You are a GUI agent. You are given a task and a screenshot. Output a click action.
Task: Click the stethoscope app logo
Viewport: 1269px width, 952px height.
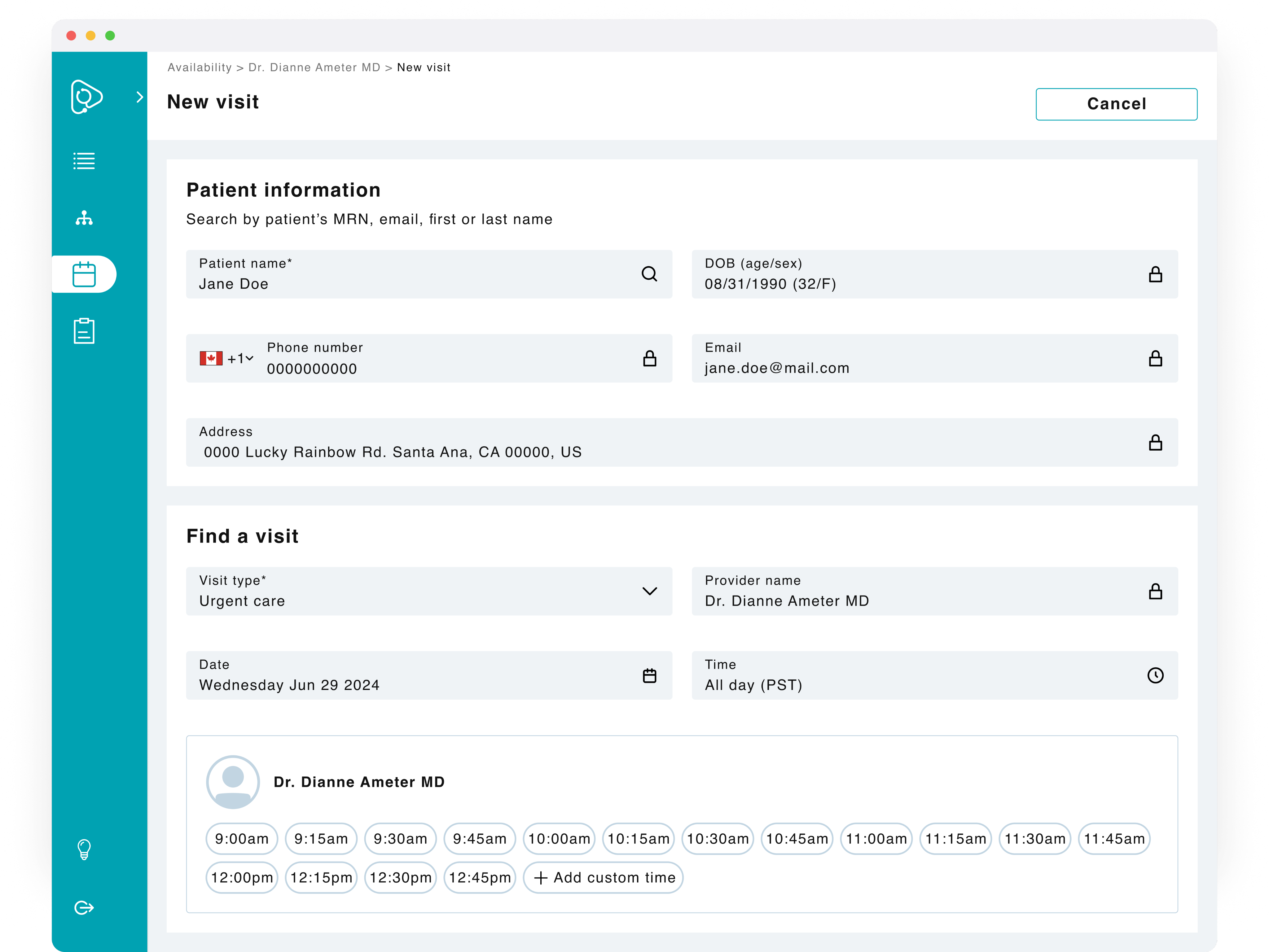[x=86, y=97]
